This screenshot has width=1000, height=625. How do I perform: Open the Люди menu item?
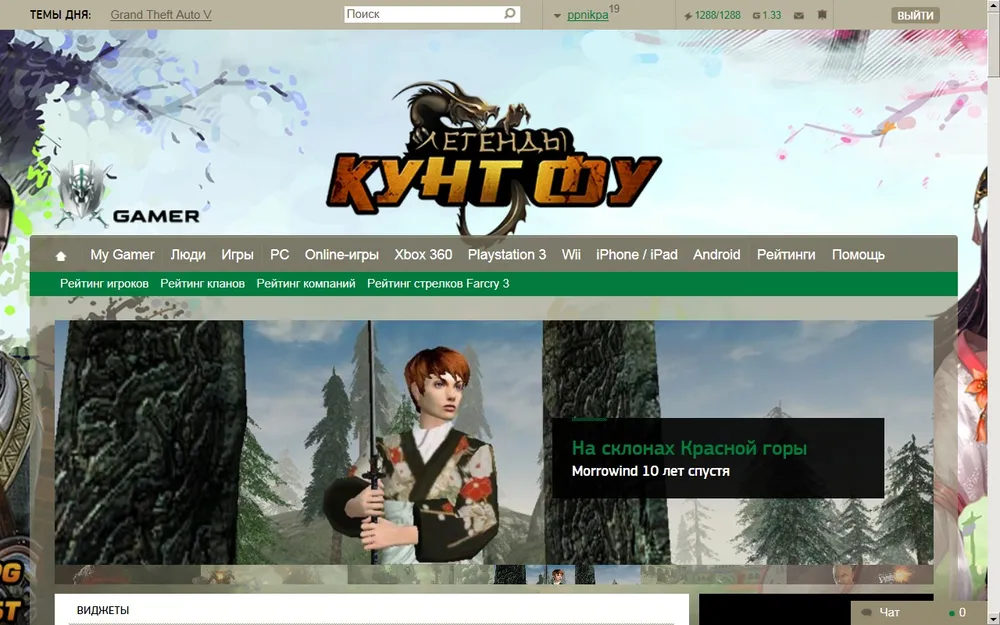point(188,254)
